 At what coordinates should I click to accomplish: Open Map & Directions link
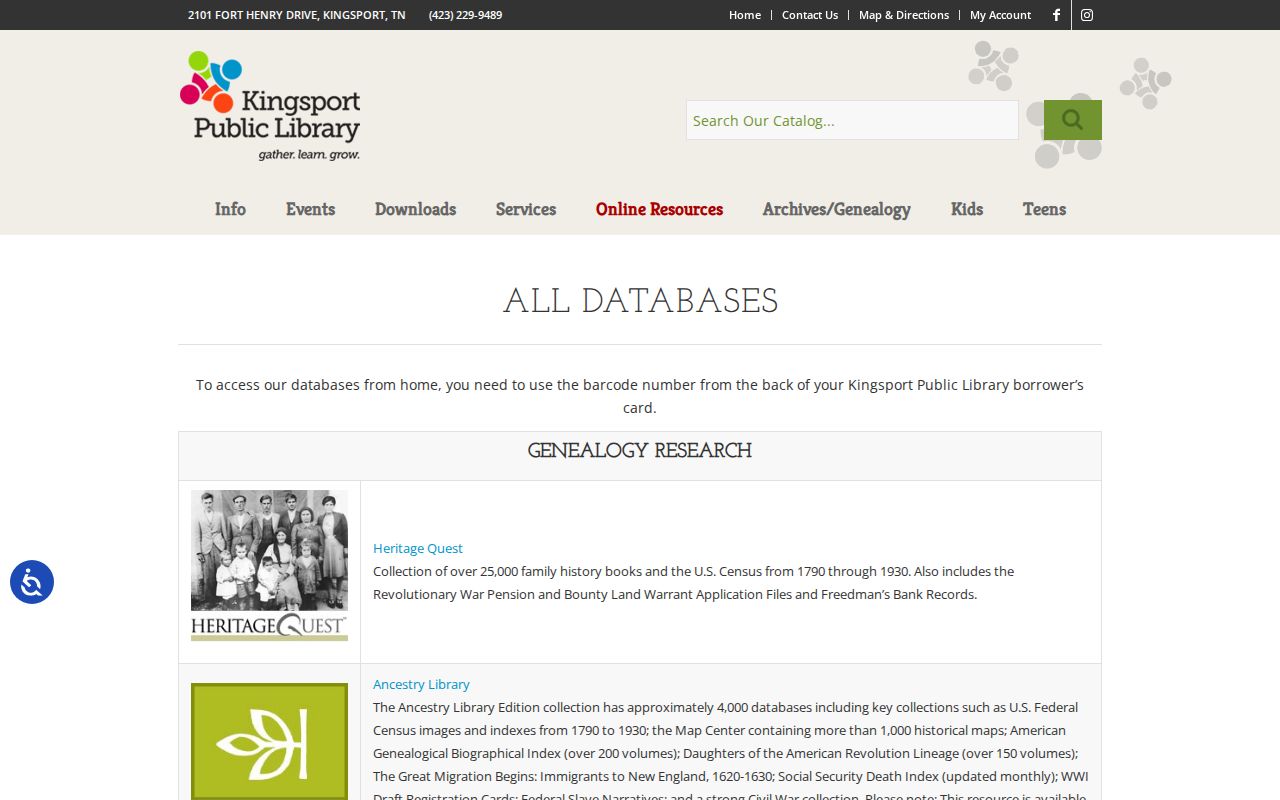tap(904, 15)
